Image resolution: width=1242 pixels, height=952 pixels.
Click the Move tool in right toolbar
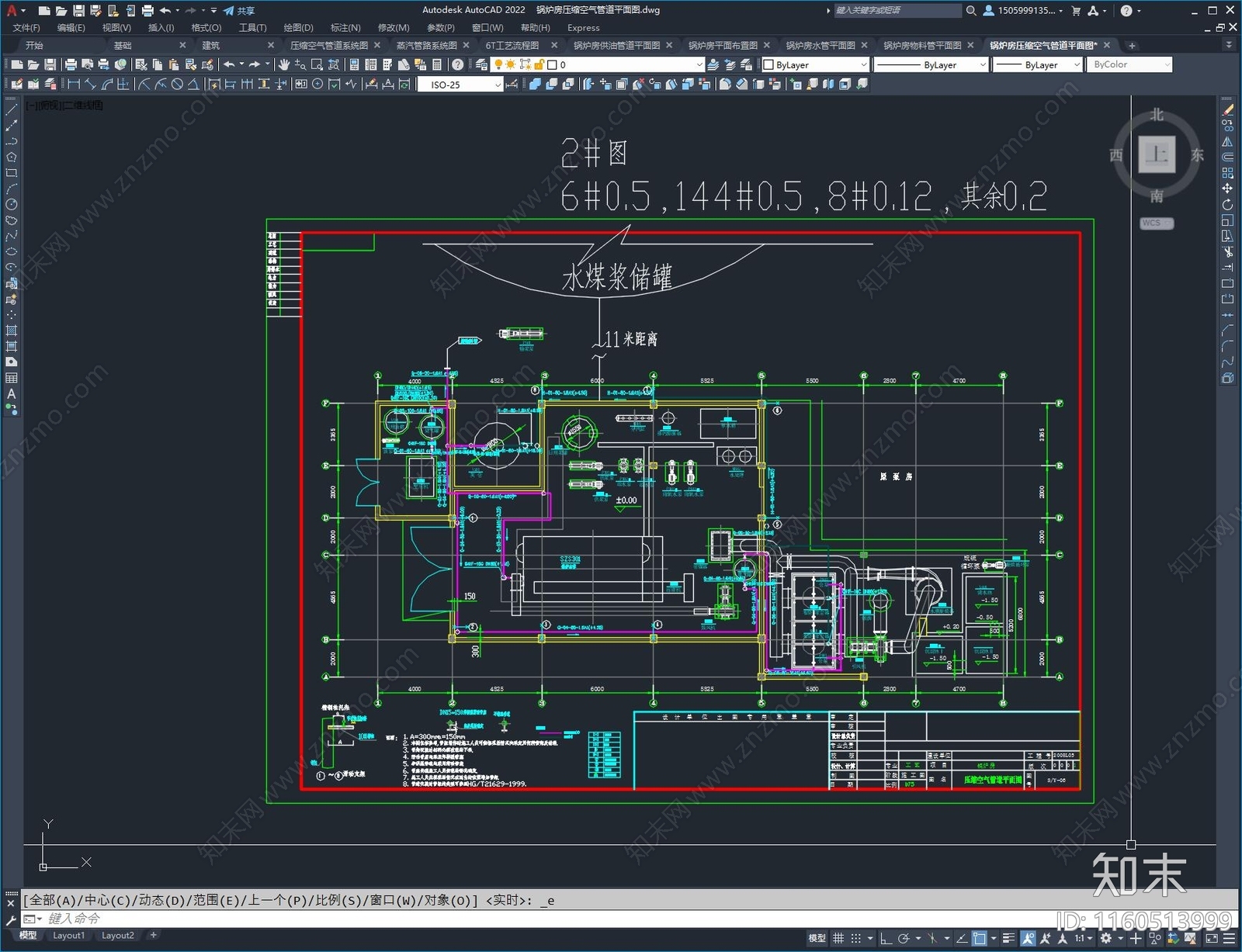click(x=1227, y=189)
